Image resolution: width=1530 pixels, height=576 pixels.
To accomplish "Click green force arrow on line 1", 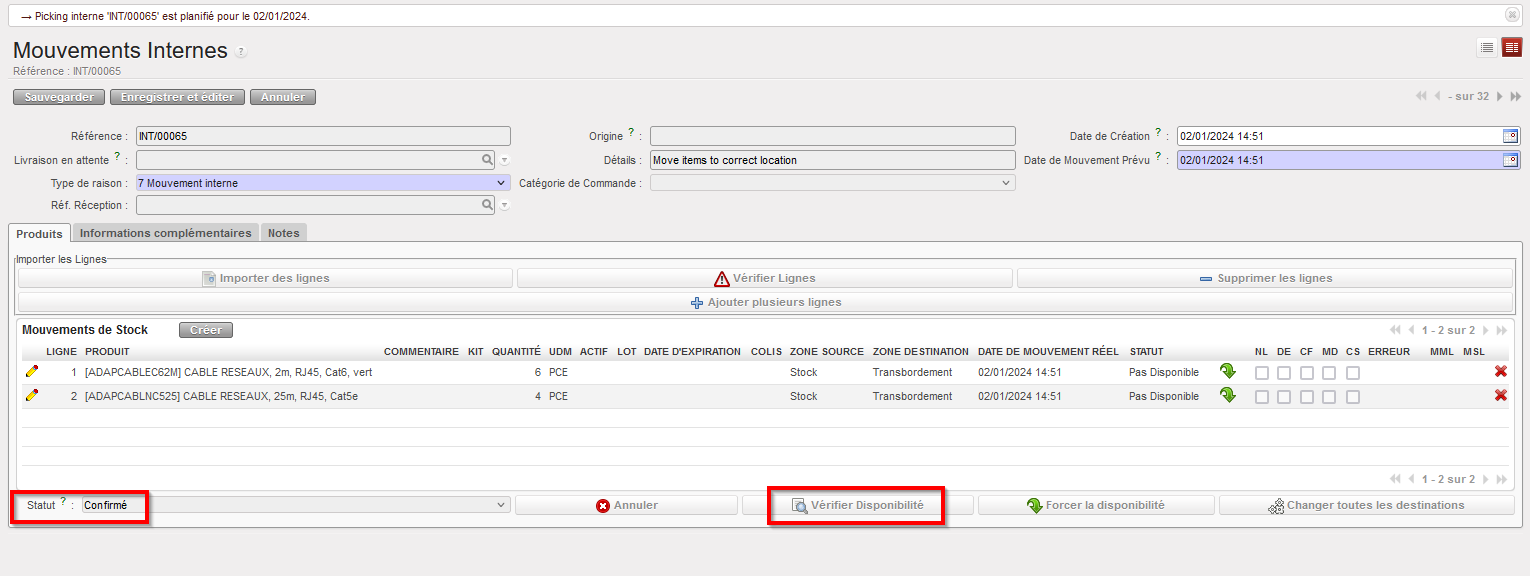I will pos(1227,372).
